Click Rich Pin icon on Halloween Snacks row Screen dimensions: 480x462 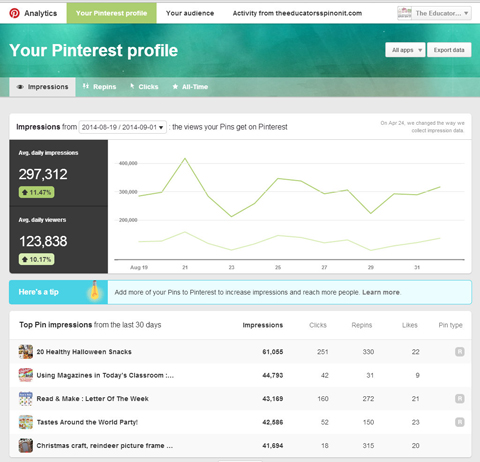click(x=460, y=352)
